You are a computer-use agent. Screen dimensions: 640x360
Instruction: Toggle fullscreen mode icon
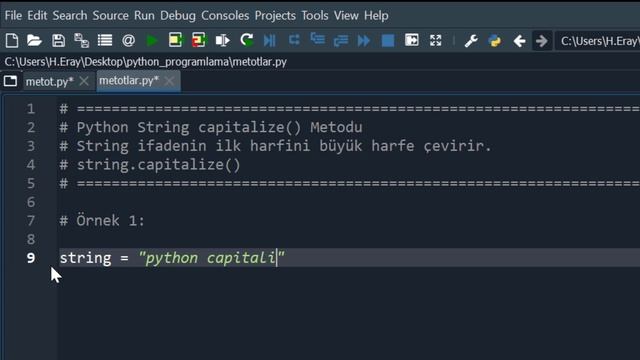436,40
